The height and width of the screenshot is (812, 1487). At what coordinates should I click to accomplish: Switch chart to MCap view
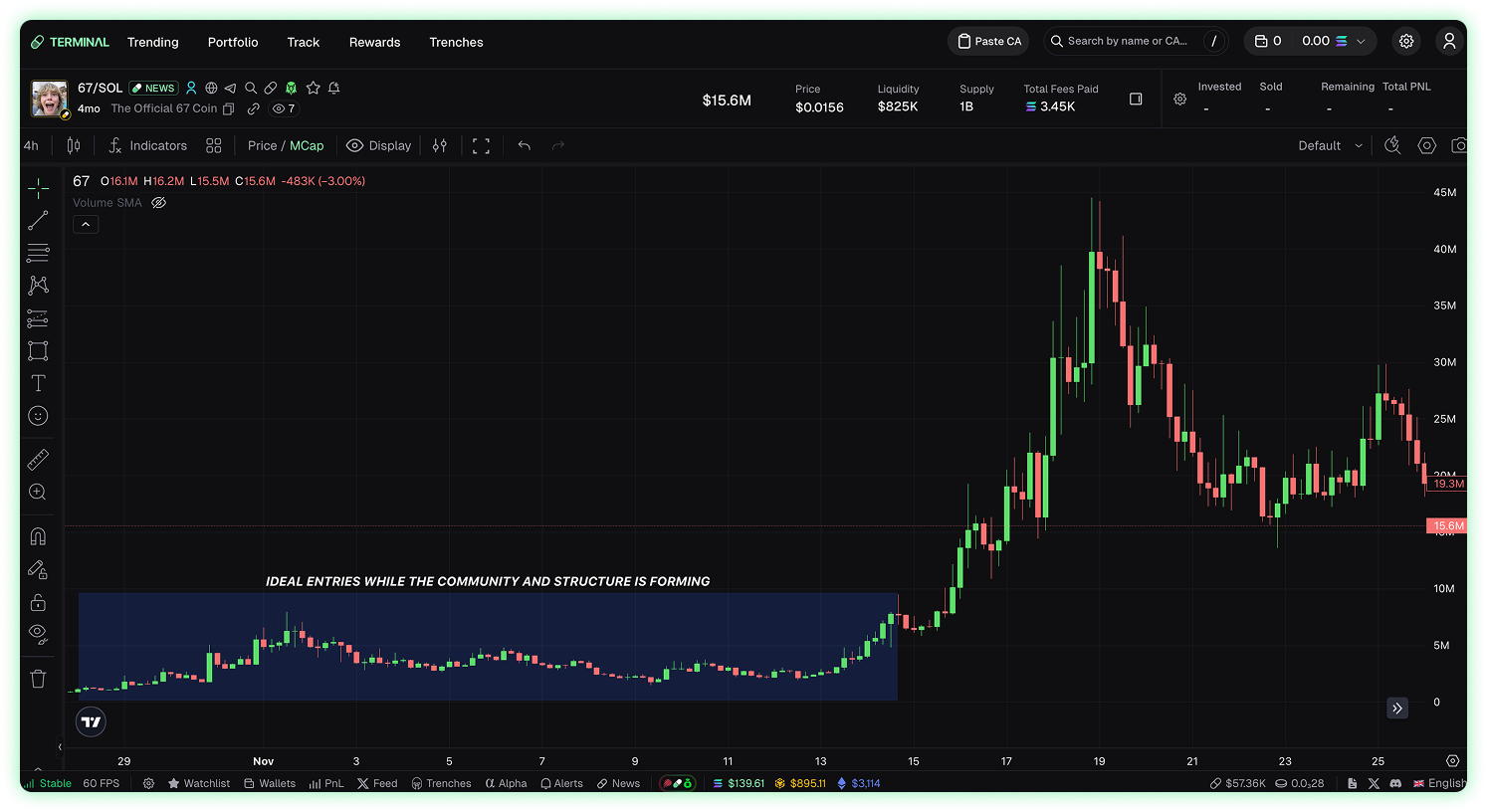[307, 145]
